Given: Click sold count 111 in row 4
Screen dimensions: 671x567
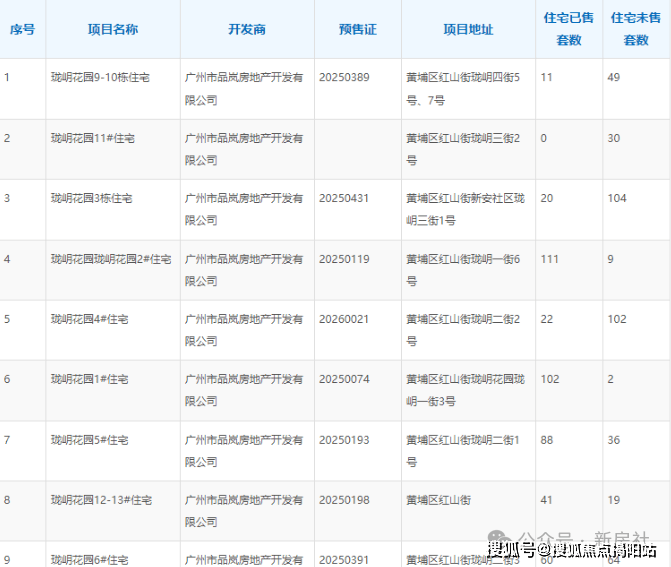Looking at the screenshot, I should click(549, 259).
